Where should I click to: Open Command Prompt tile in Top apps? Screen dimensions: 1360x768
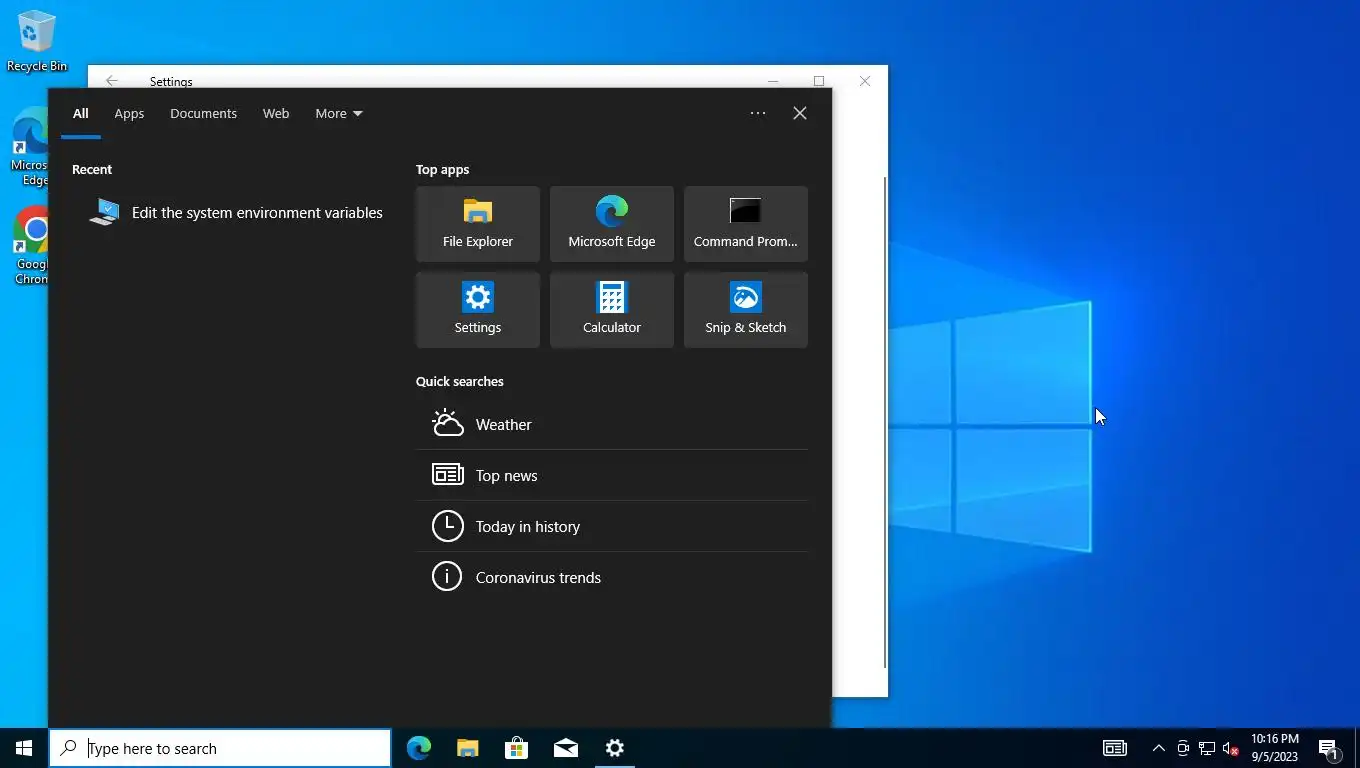(746, 224)
